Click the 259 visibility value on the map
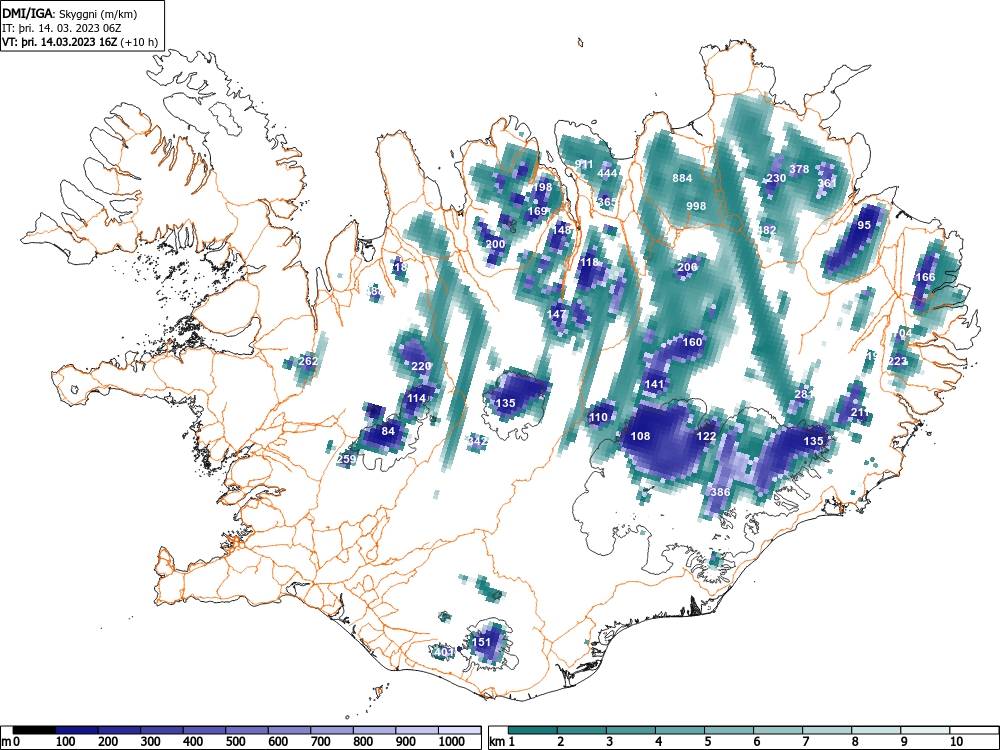Screen dimensions: 1000x750 point(346,459)
